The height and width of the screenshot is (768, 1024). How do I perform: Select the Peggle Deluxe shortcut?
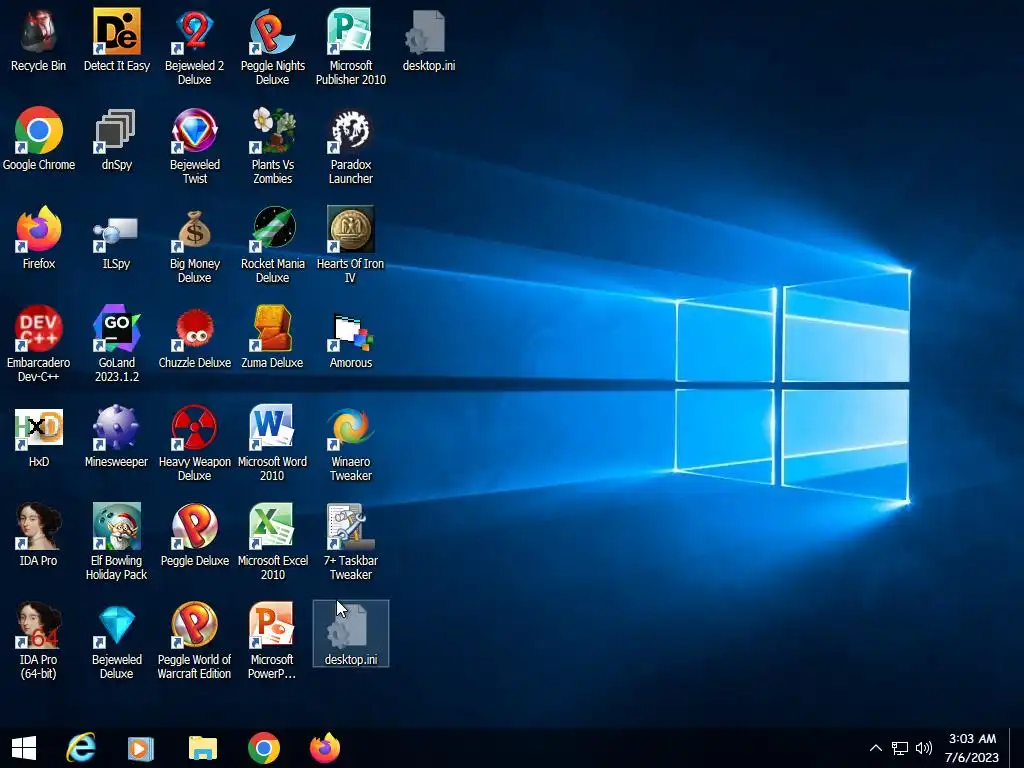195,534
